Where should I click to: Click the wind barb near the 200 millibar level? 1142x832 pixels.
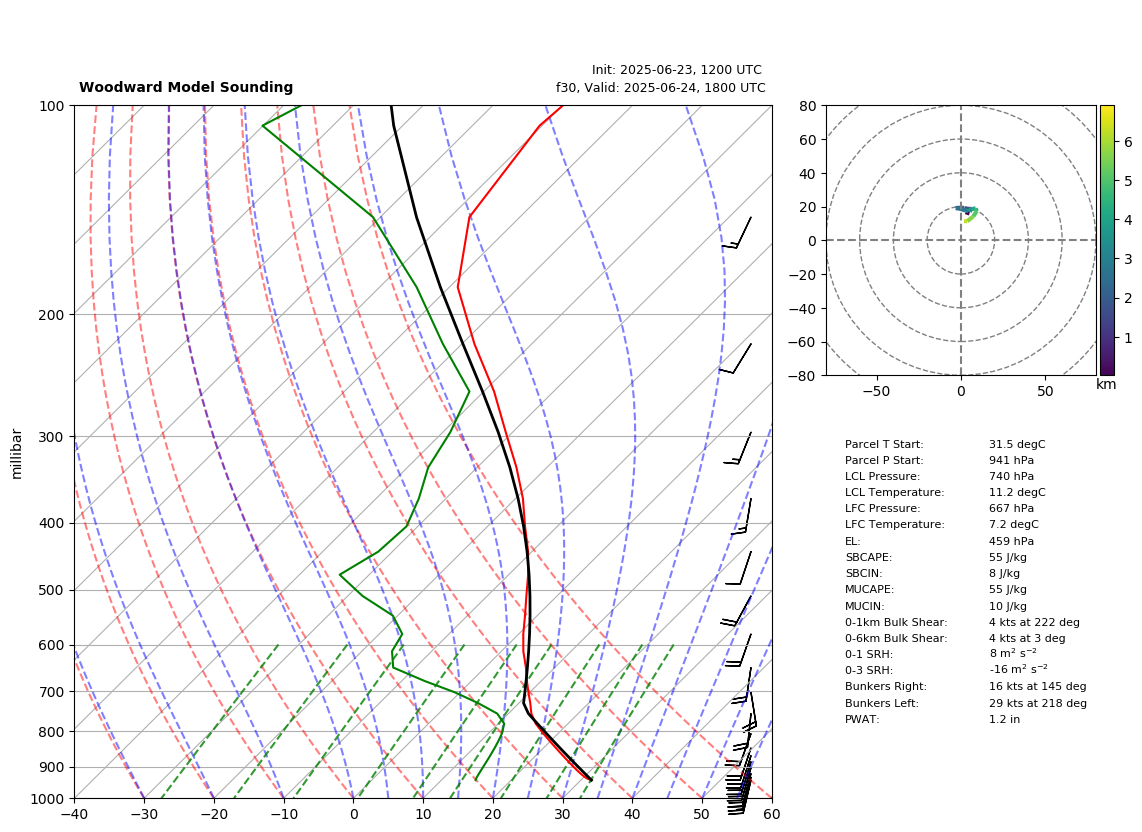tap(735, 358)
